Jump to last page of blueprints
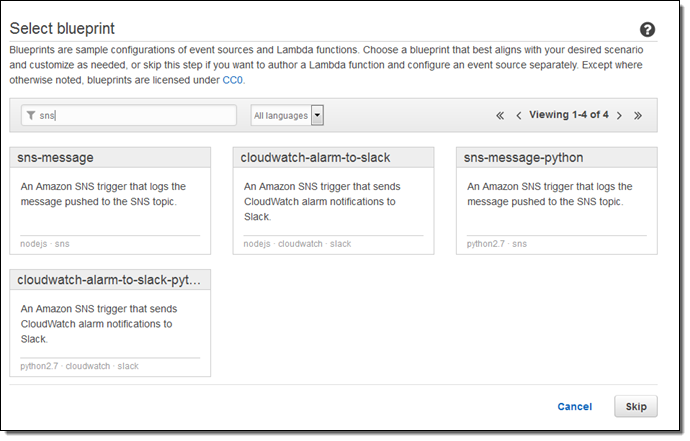Viewport: 690px width, 441px height. 638,115
